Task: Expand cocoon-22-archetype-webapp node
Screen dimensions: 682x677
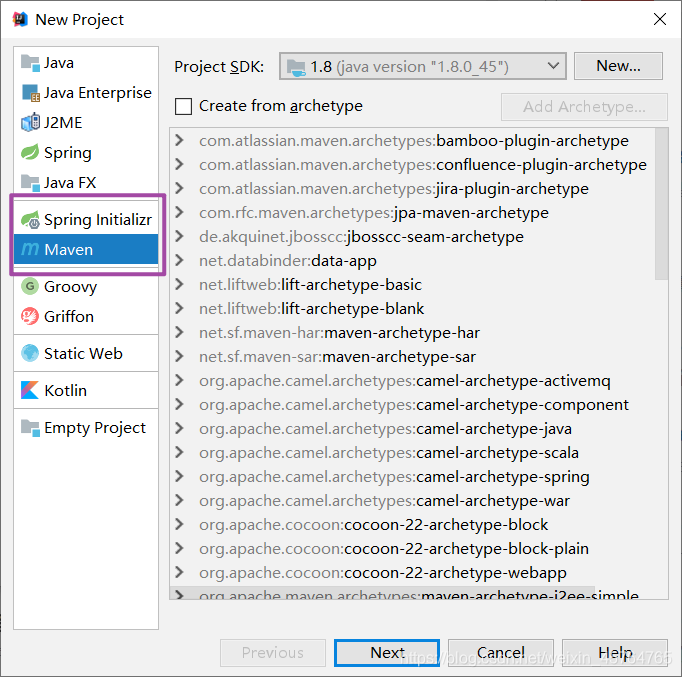Action: 179,573
